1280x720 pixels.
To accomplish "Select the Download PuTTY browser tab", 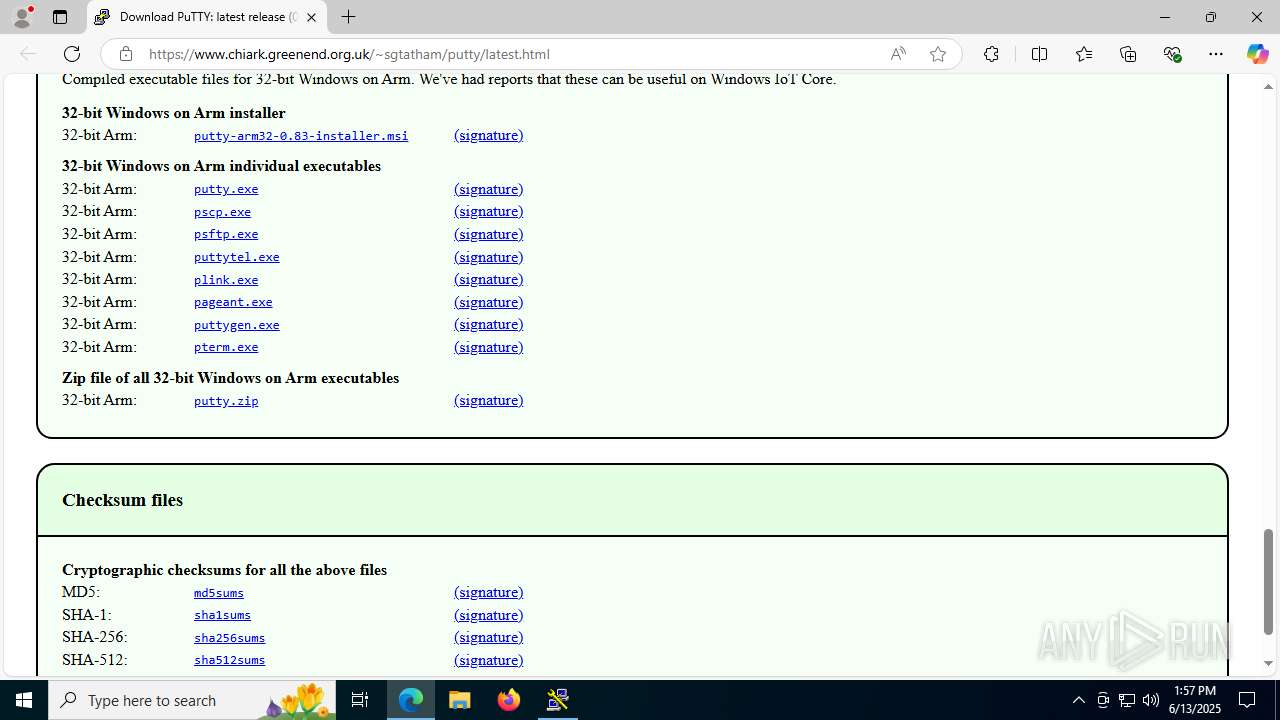I will [x=208, y=17].
